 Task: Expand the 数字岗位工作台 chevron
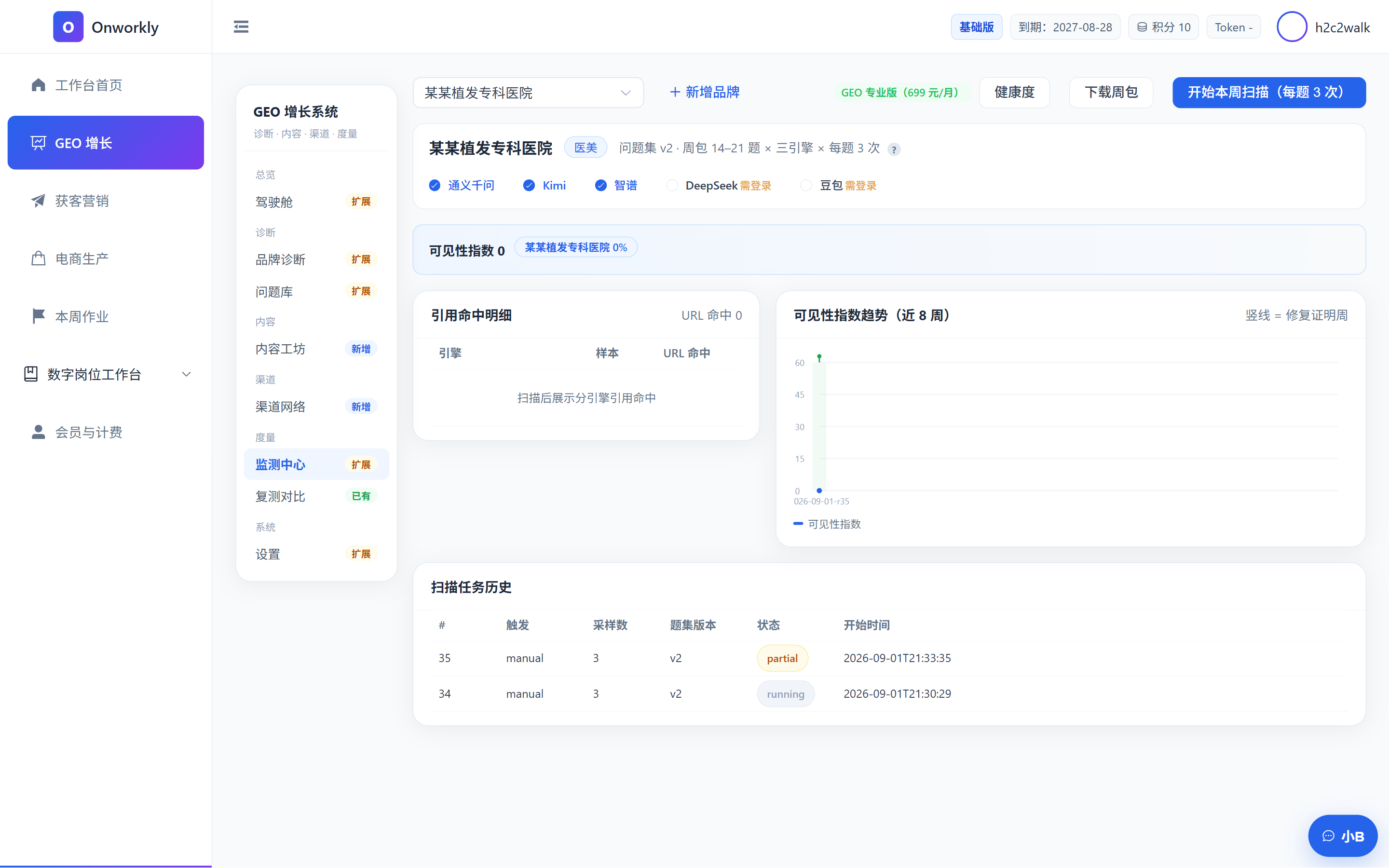186,374
